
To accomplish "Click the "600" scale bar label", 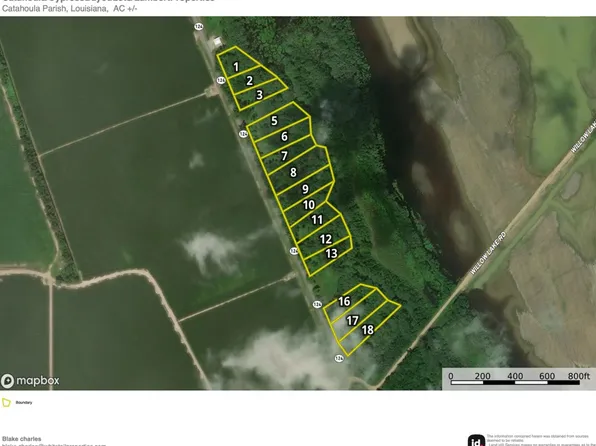I will (x=547, y=376).
